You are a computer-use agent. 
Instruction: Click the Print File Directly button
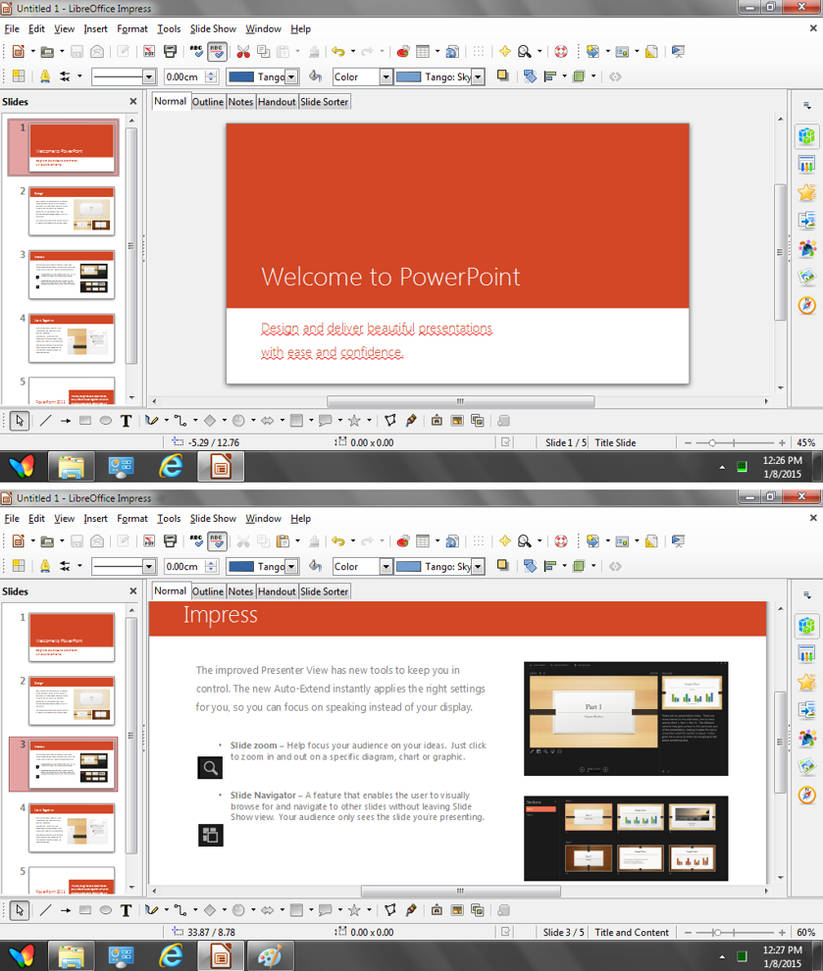coord(168,51)
